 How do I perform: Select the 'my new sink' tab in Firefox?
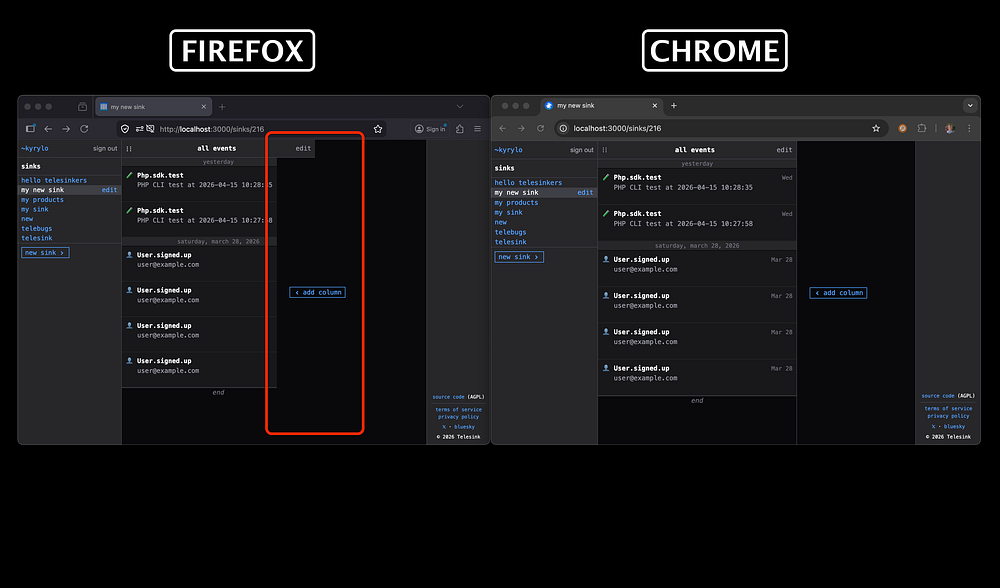click(154, 107)
